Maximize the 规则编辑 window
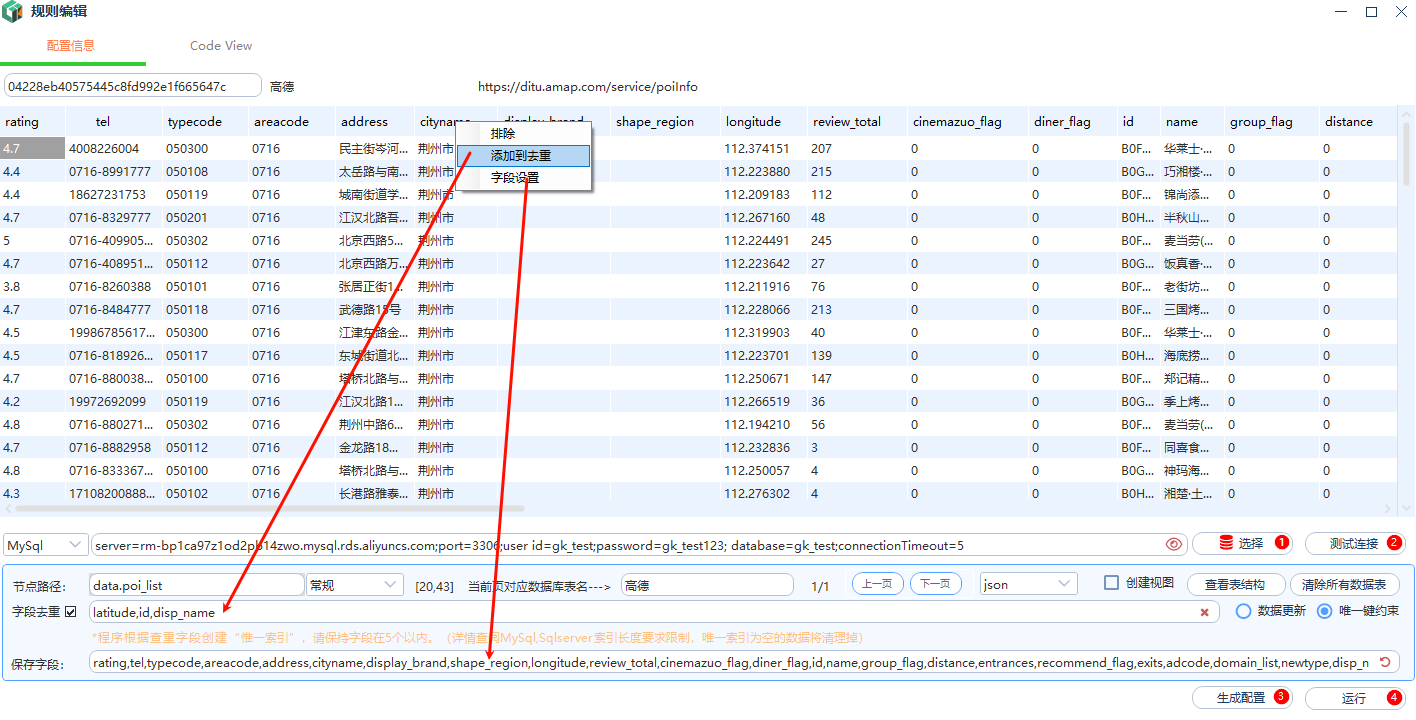 tap(1372, 12)
